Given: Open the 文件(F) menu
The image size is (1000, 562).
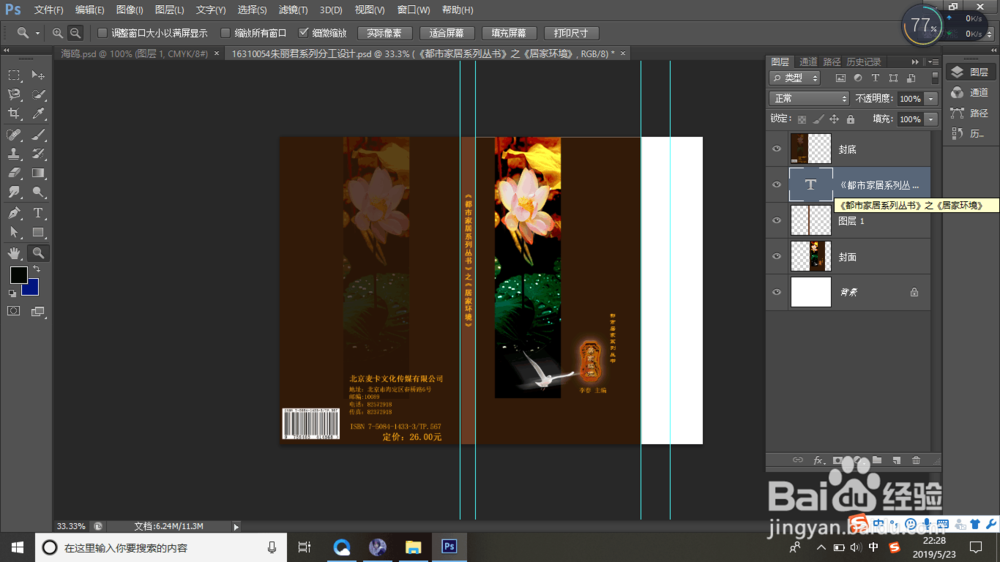Looking at the screenshot, I should coord(48,10).
